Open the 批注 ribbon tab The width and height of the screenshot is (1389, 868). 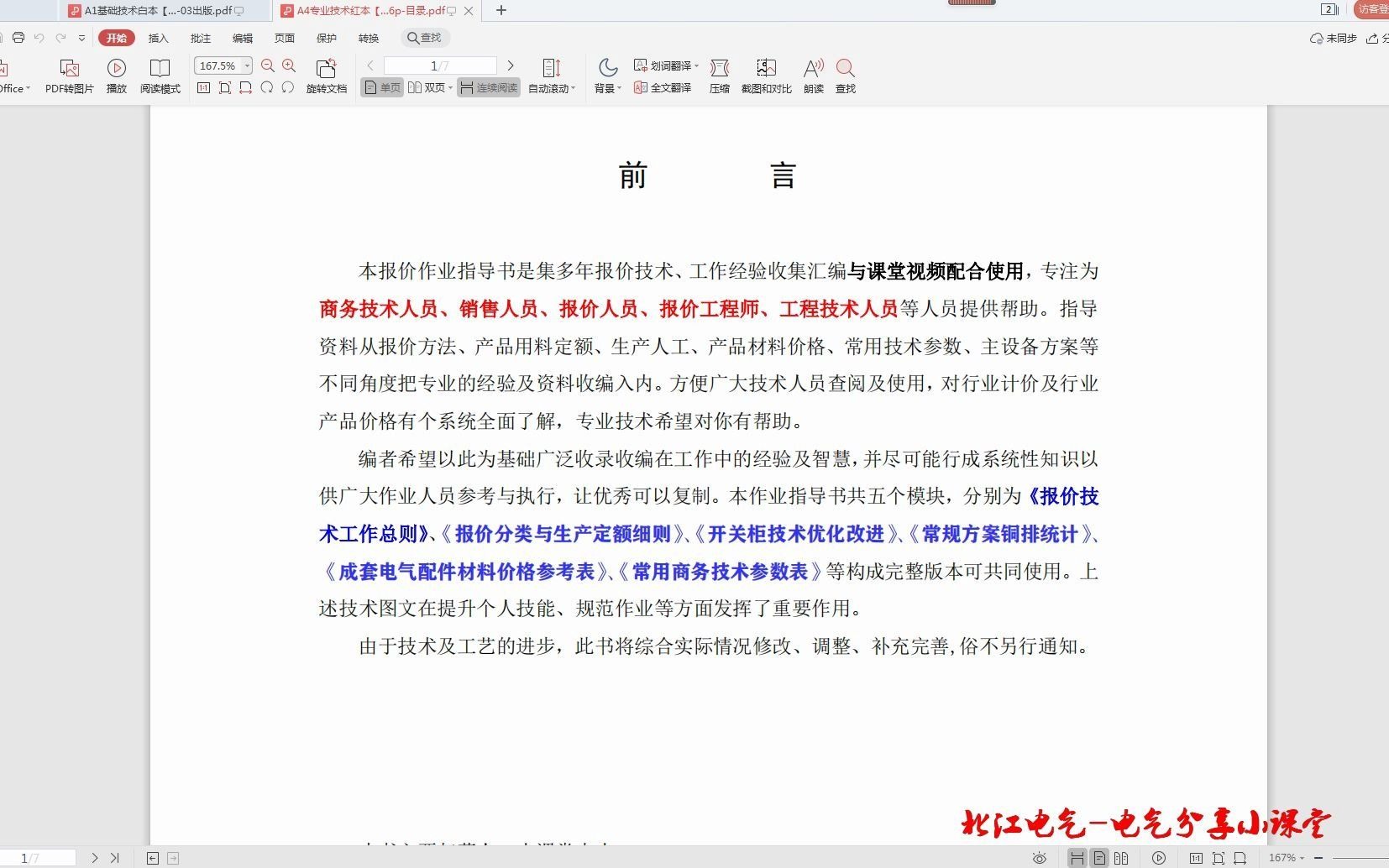(200, 38)
